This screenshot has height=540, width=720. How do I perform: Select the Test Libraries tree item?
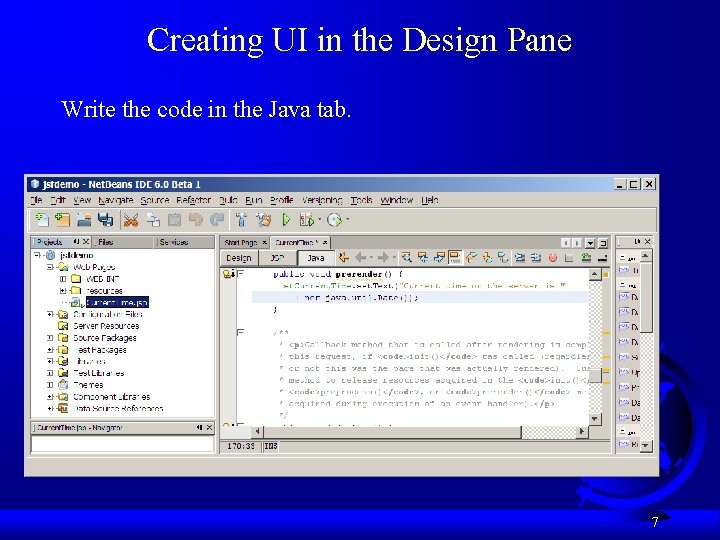[99, 373]
